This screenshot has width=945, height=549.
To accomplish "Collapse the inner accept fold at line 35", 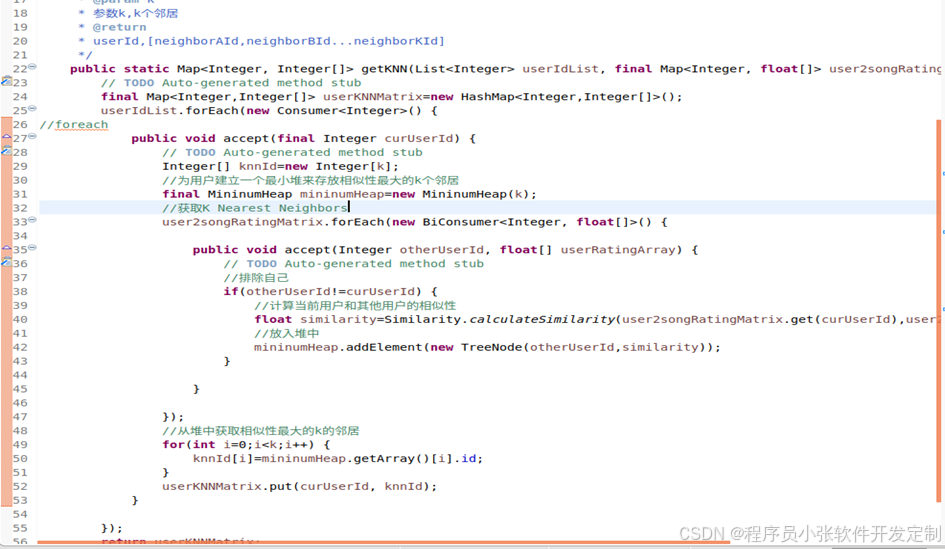I will click(x=33, y=248).
